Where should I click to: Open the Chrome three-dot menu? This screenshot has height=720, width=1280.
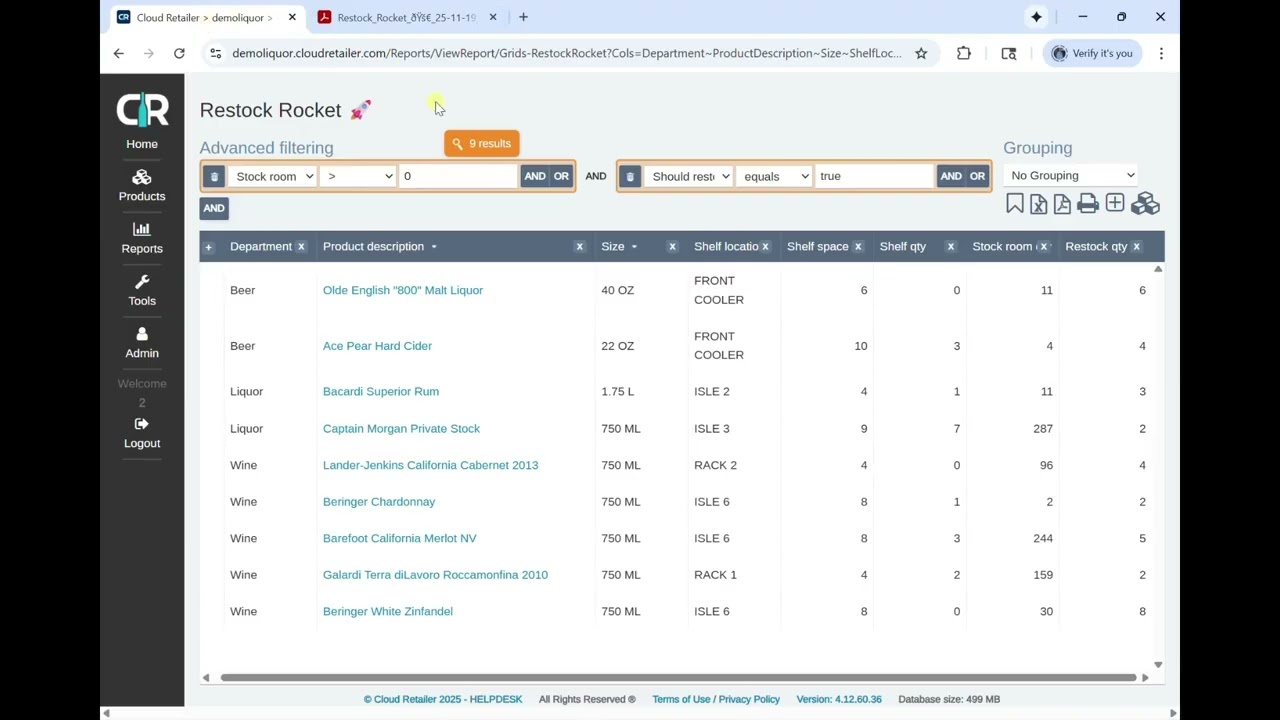[x=1161, y=53]
